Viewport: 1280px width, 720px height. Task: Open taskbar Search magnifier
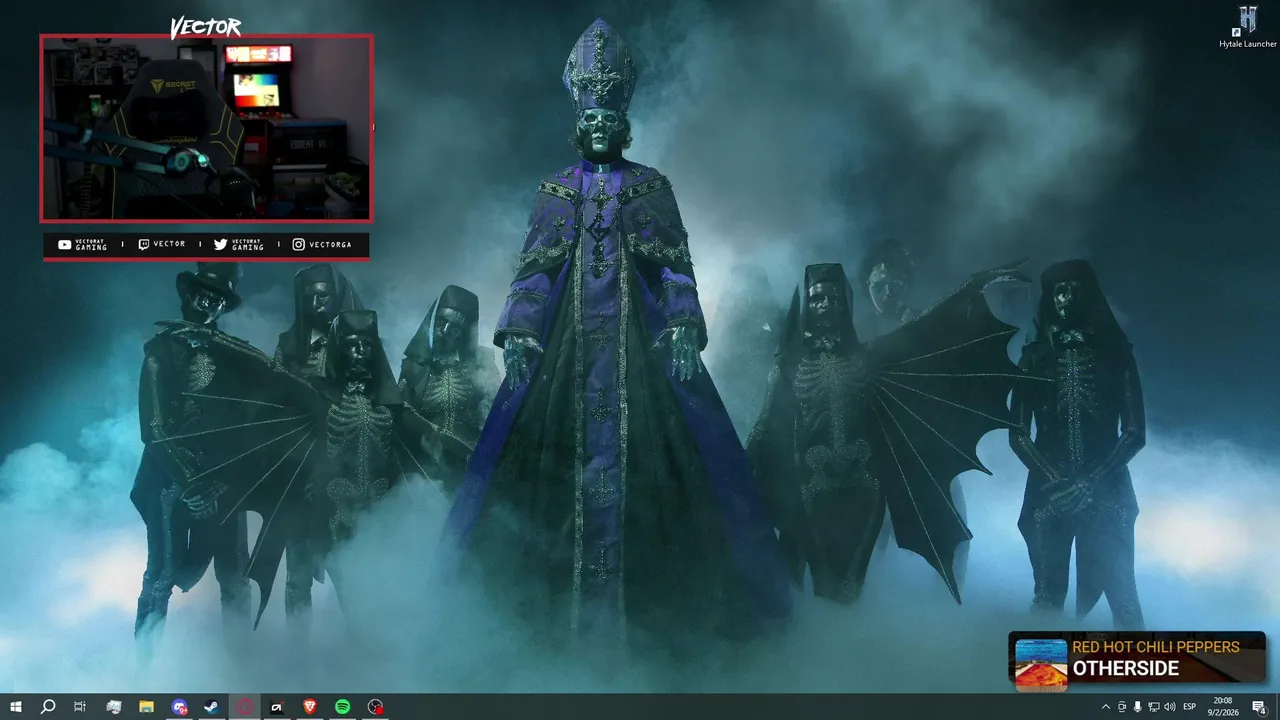click(48, 707)
